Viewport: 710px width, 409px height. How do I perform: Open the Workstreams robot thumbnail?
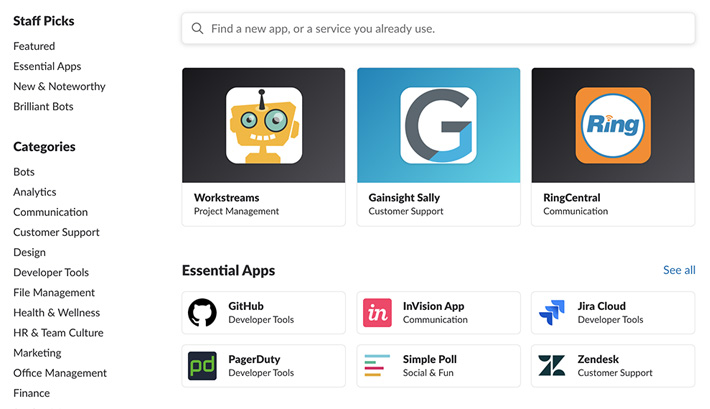[x=263, y=125]
